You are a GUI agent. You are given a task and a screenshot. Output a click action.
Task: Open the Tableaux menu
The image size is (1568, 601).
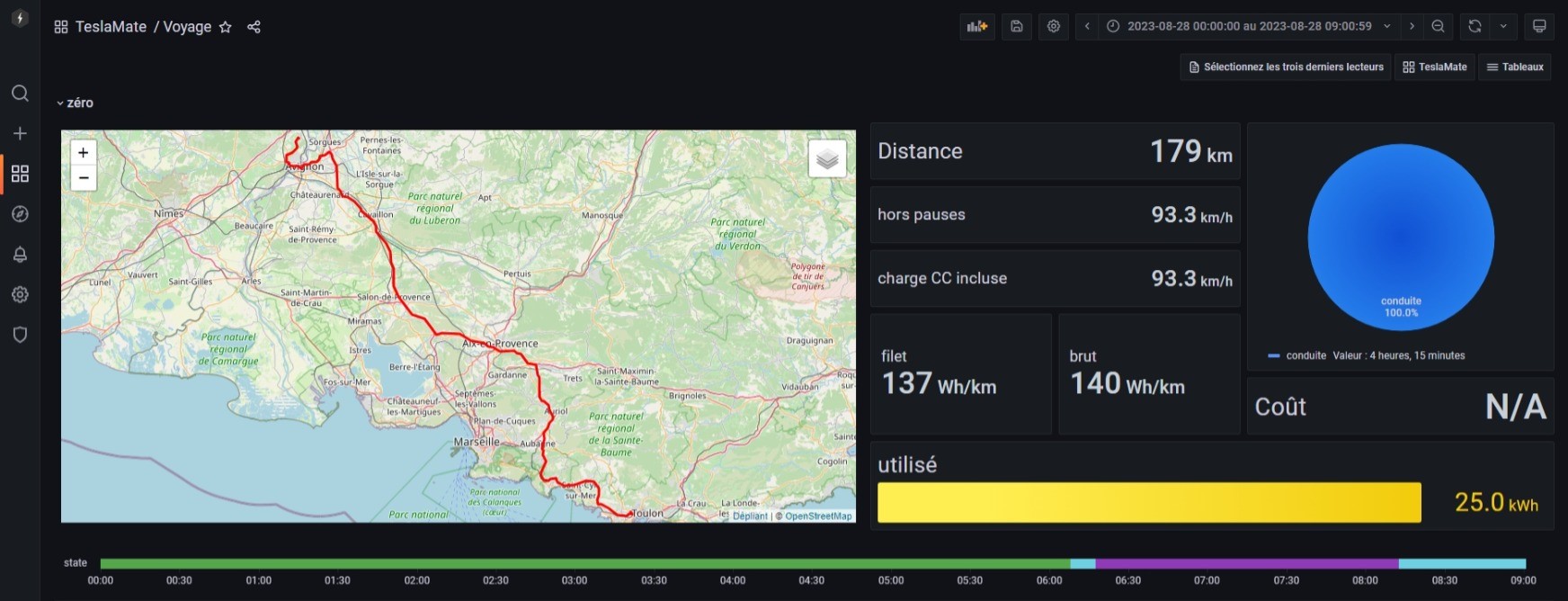(x=1515, y=67)
